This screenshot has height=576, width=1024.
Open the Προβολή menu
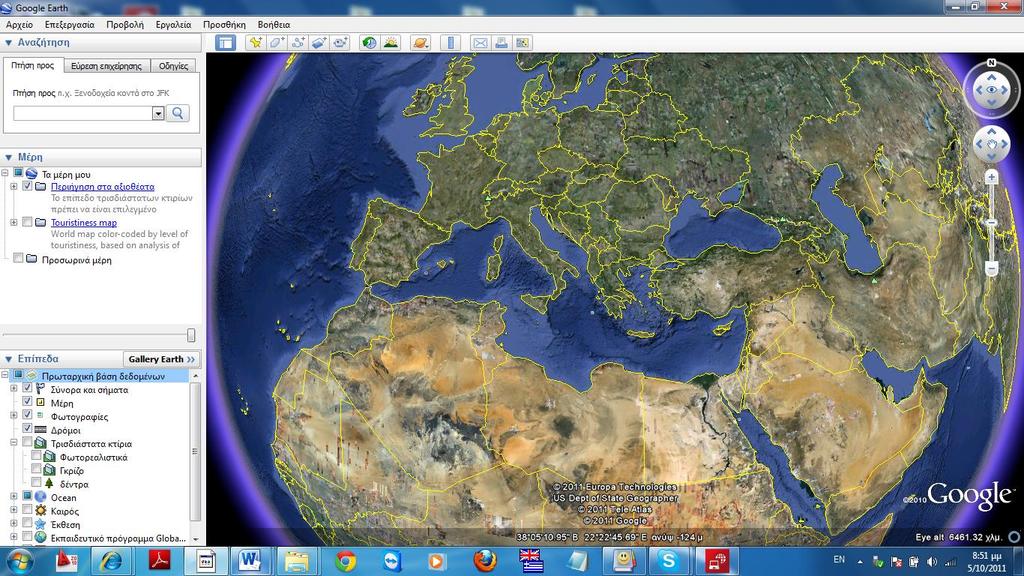coord(125,25)
